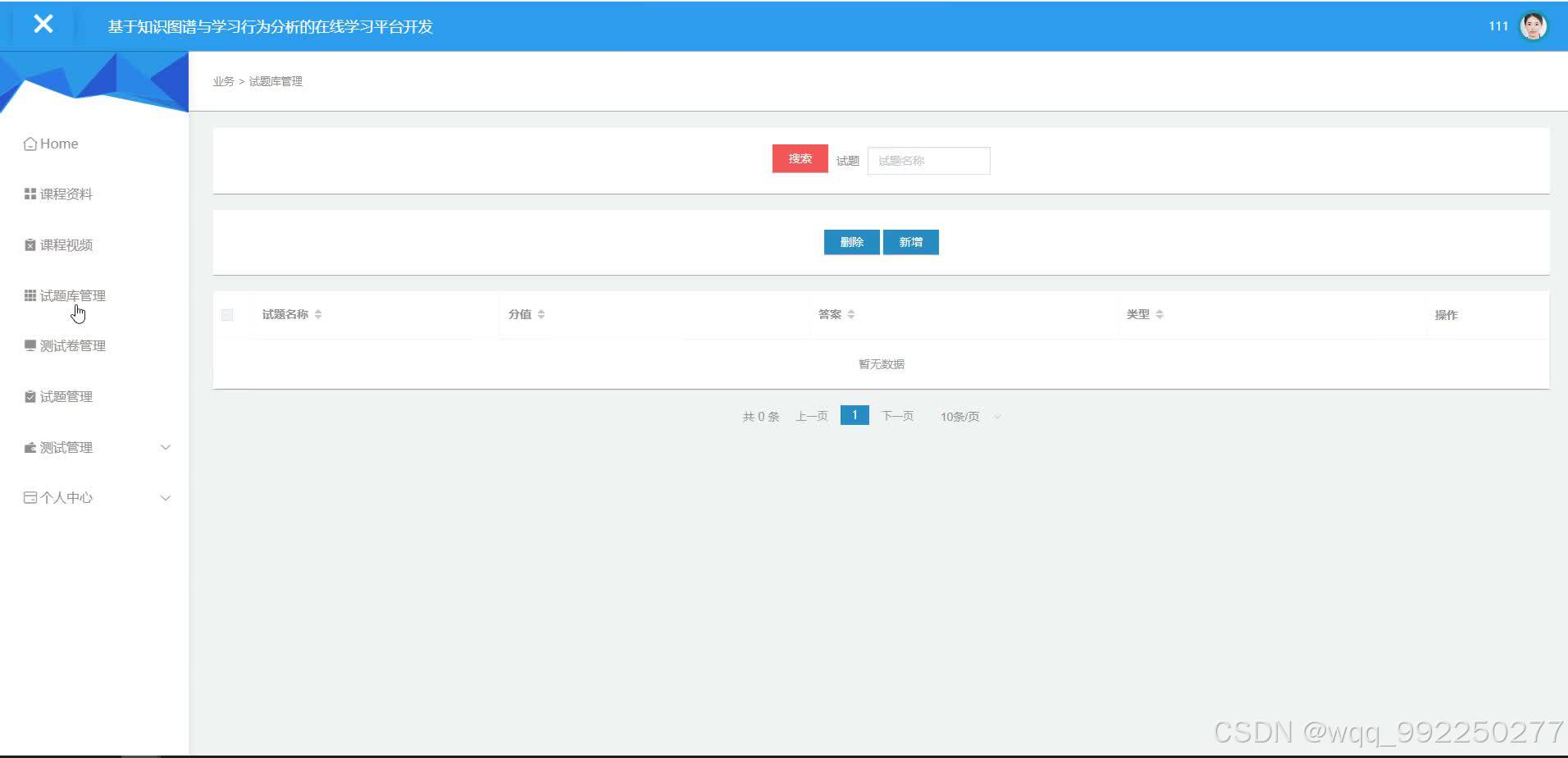Select page 1 in pagination

click(855, 415)
